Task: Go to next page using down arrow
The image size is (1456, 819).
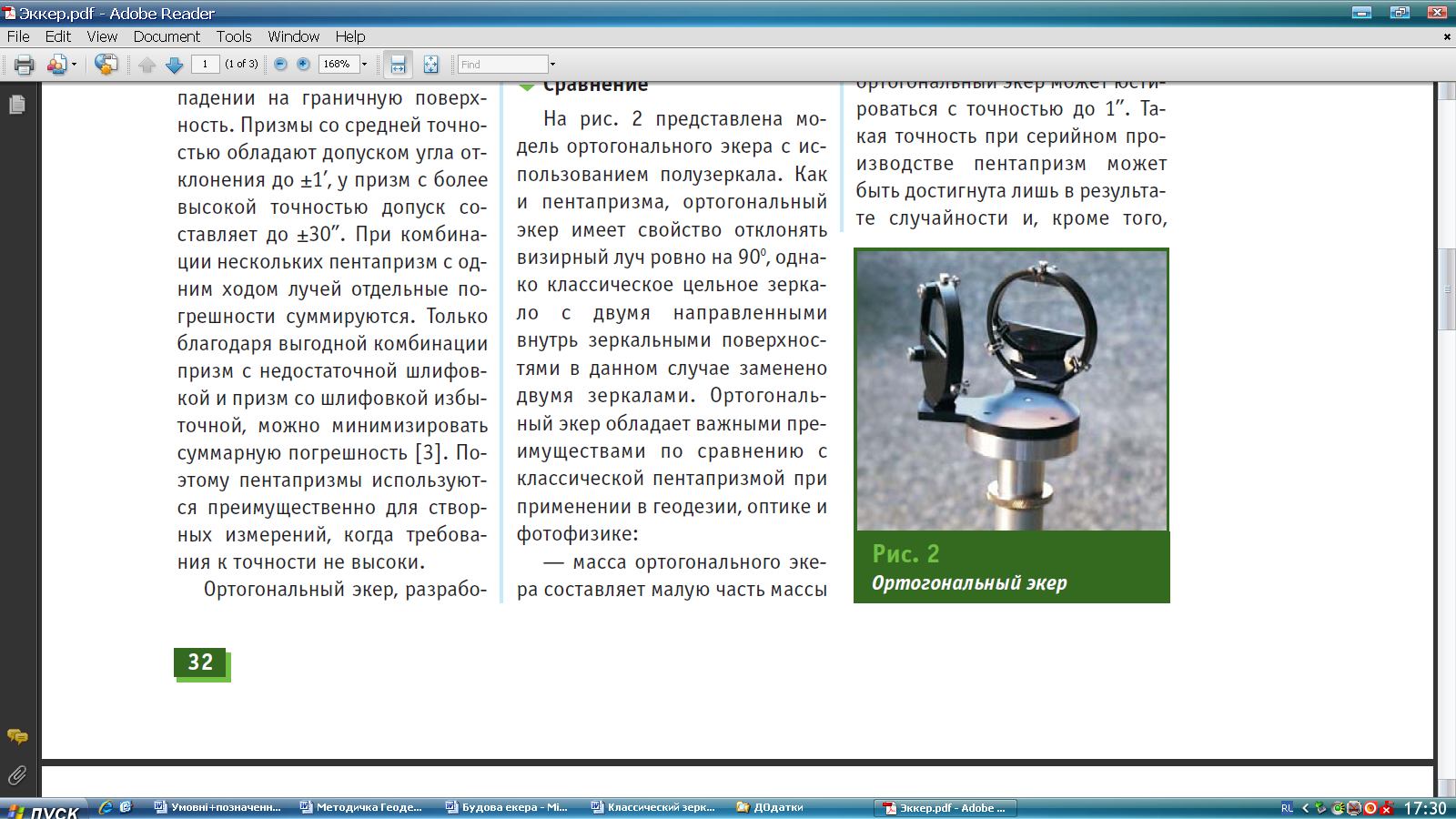Action: coord(175,65)
